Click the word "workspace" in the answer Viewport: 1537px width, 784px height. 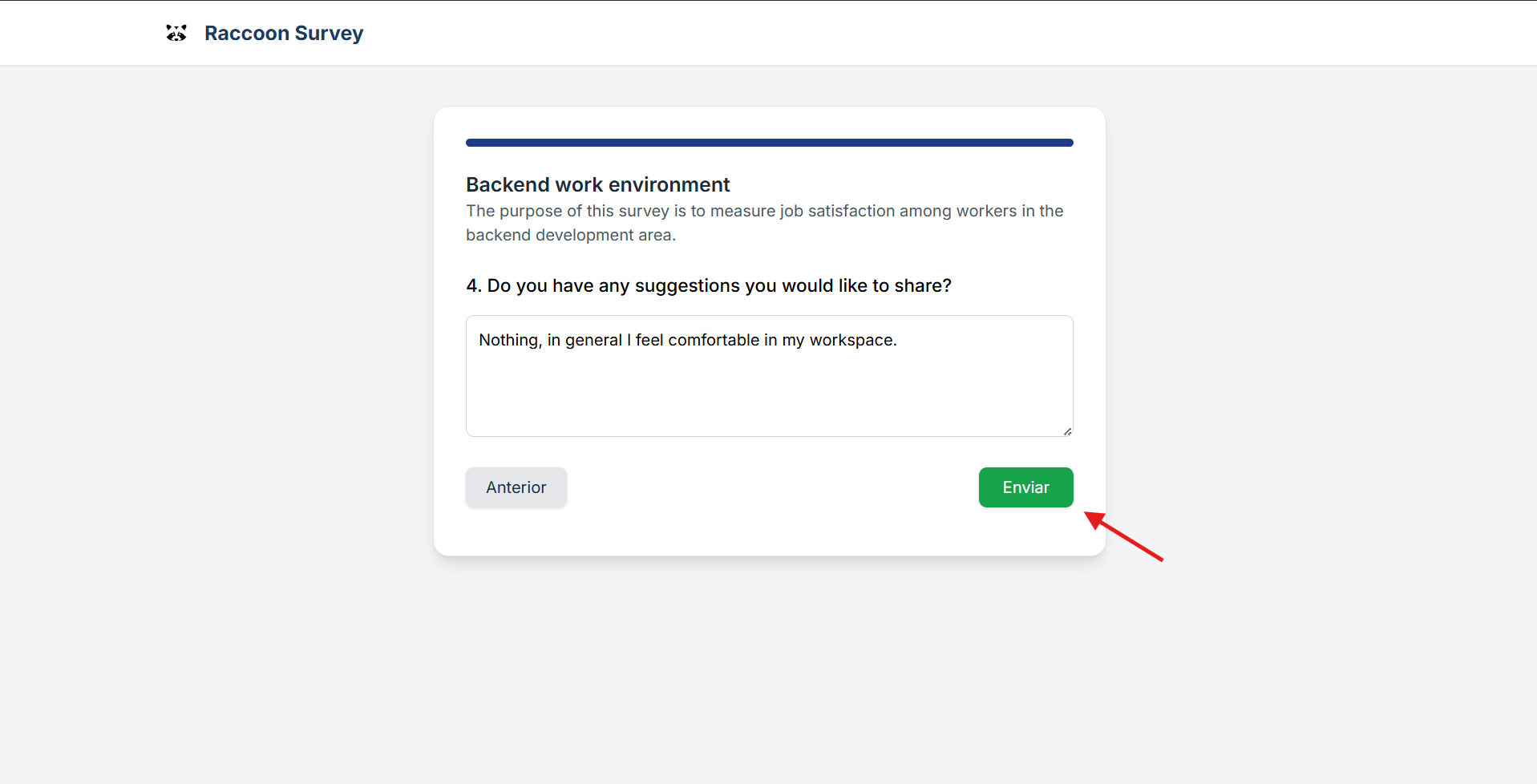coord(851,340)
